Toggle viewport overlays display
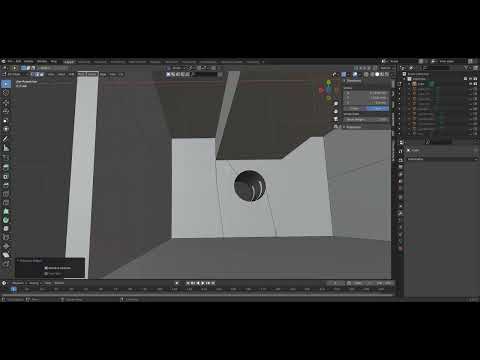The image size is (480, 360). [355, 74]
